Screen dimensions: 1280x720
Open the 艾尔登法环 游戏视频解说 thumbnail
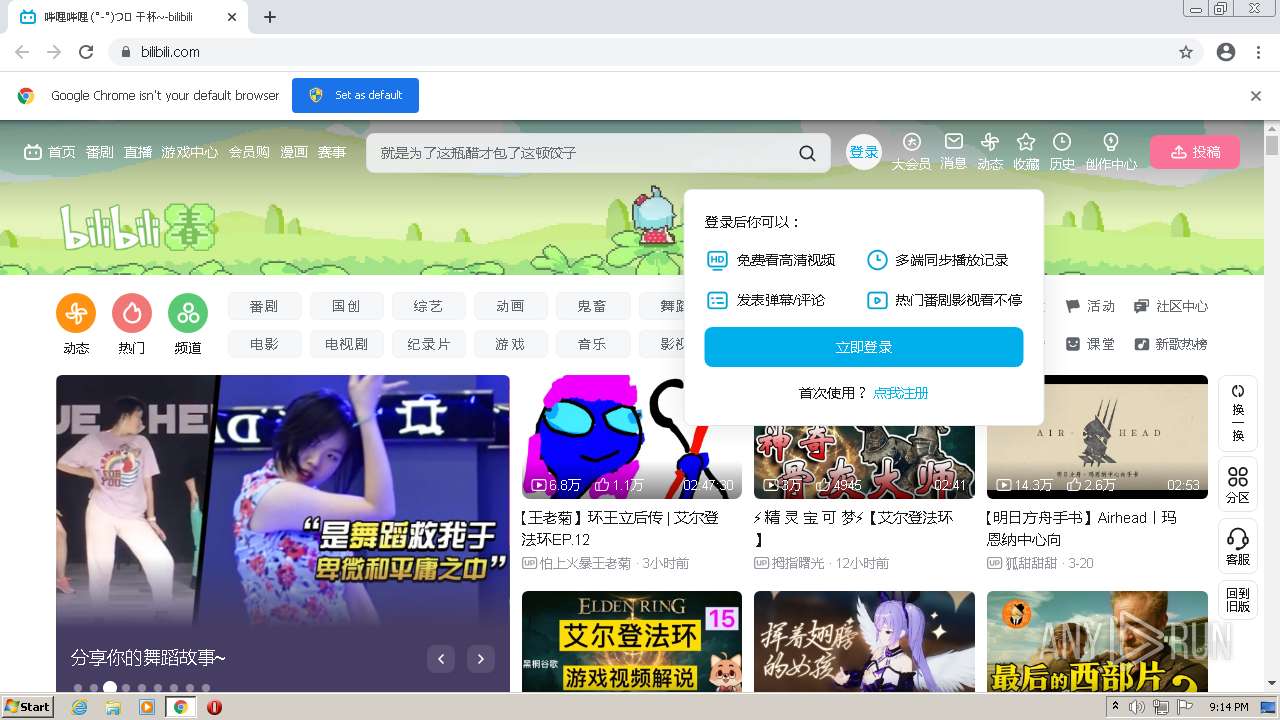(632, 641)
